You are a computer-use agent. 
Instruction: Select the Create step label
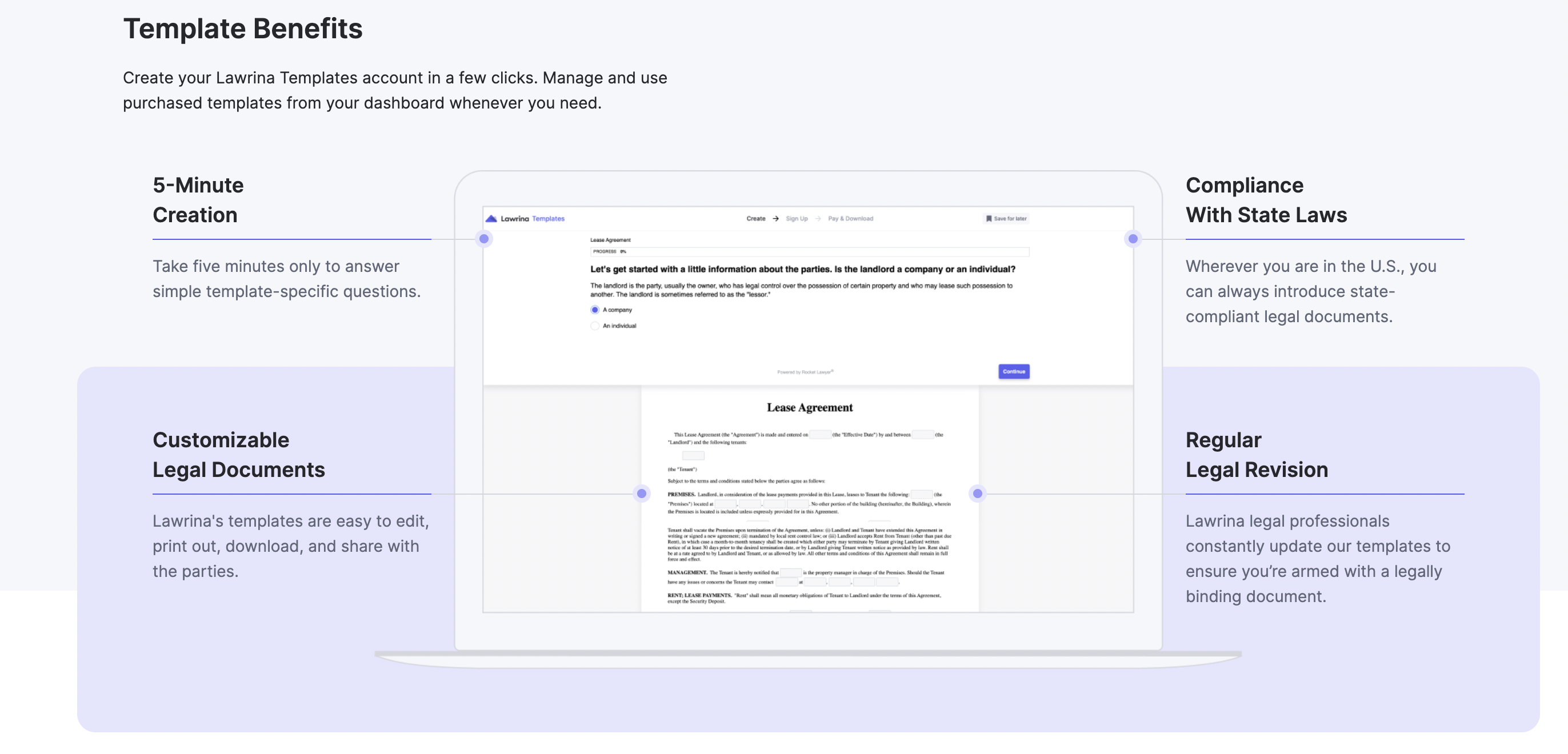[756, 218]
